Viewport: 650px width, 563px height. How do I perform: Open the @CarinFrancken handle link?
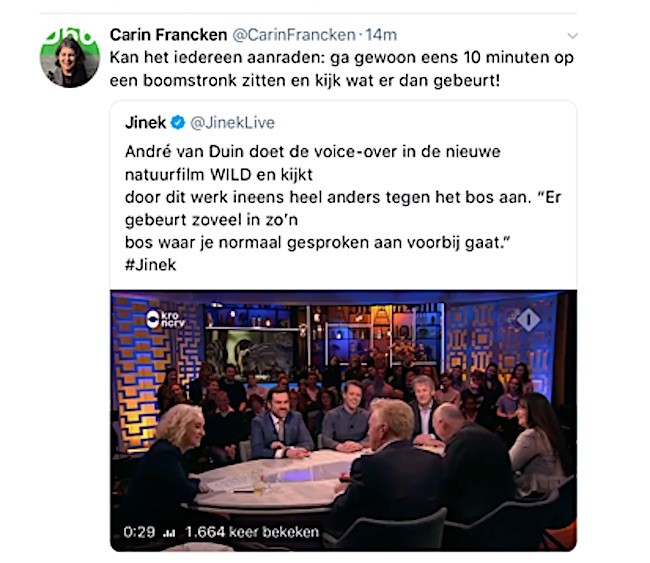pos(293,35)
